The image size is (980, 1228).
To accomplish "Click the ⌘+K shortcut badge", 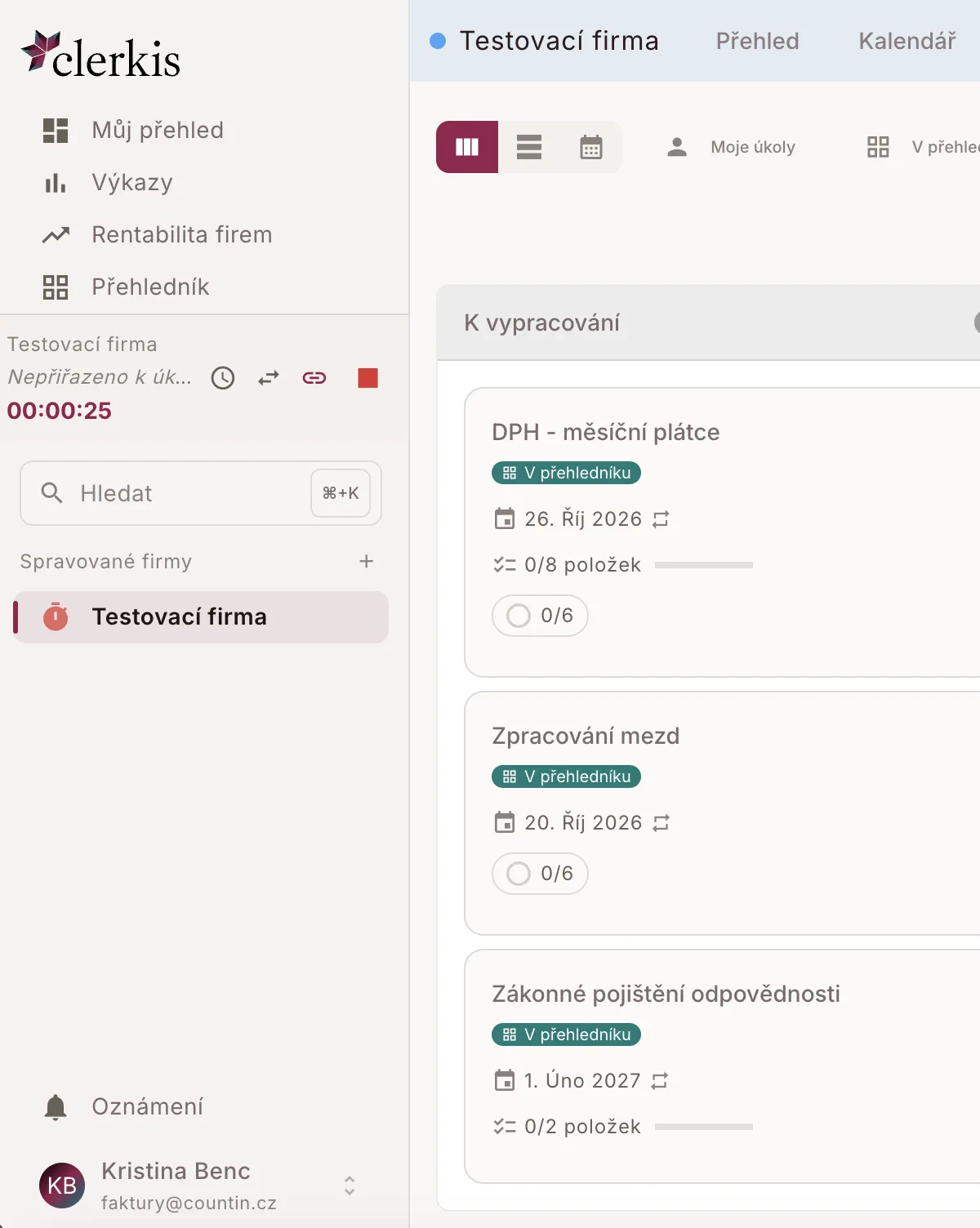I will pos(341,493).
